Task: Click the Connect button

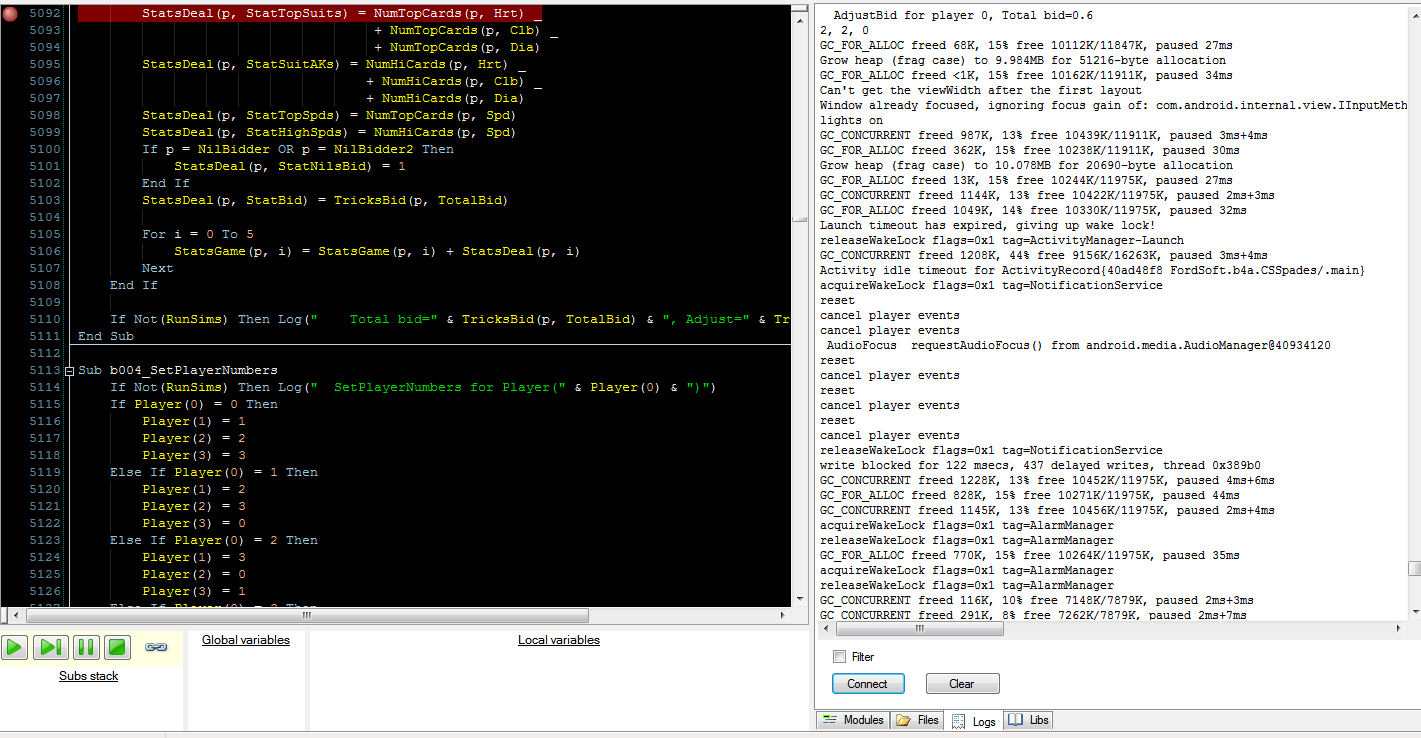Action: tap(867, 684)
